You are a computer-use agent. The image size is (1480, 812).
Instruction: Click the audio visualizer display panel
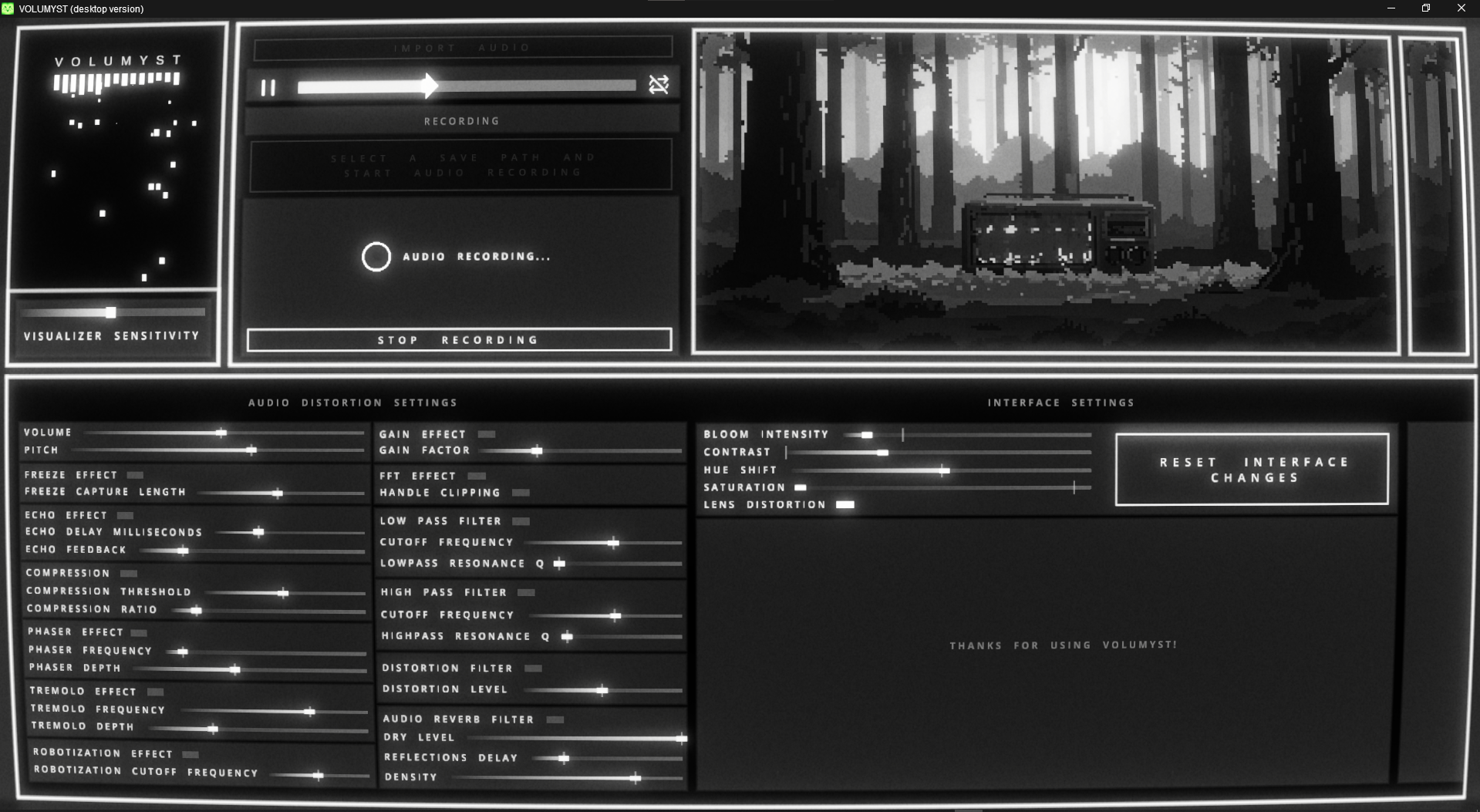click(117, 157)
